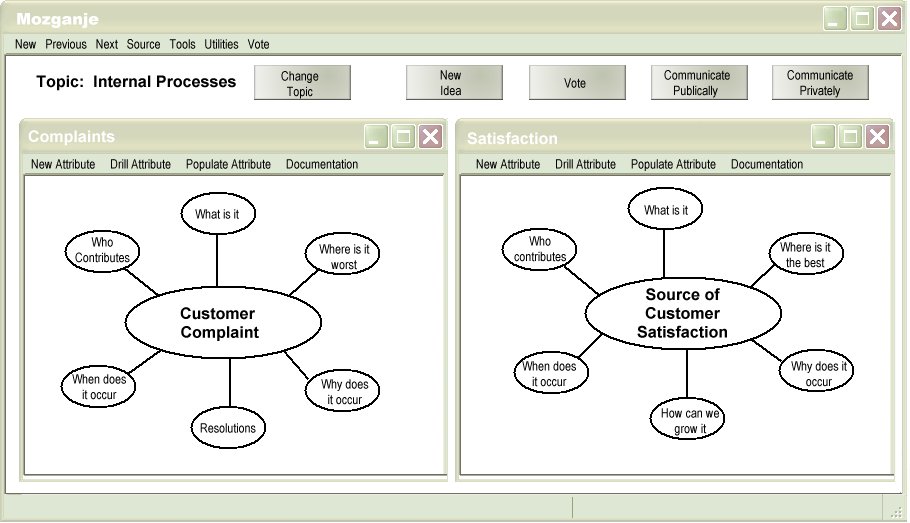The width and height of the screenshot is (910, 523).
Task: Click the Vote button in toolbar
Action: pos(576,83)
